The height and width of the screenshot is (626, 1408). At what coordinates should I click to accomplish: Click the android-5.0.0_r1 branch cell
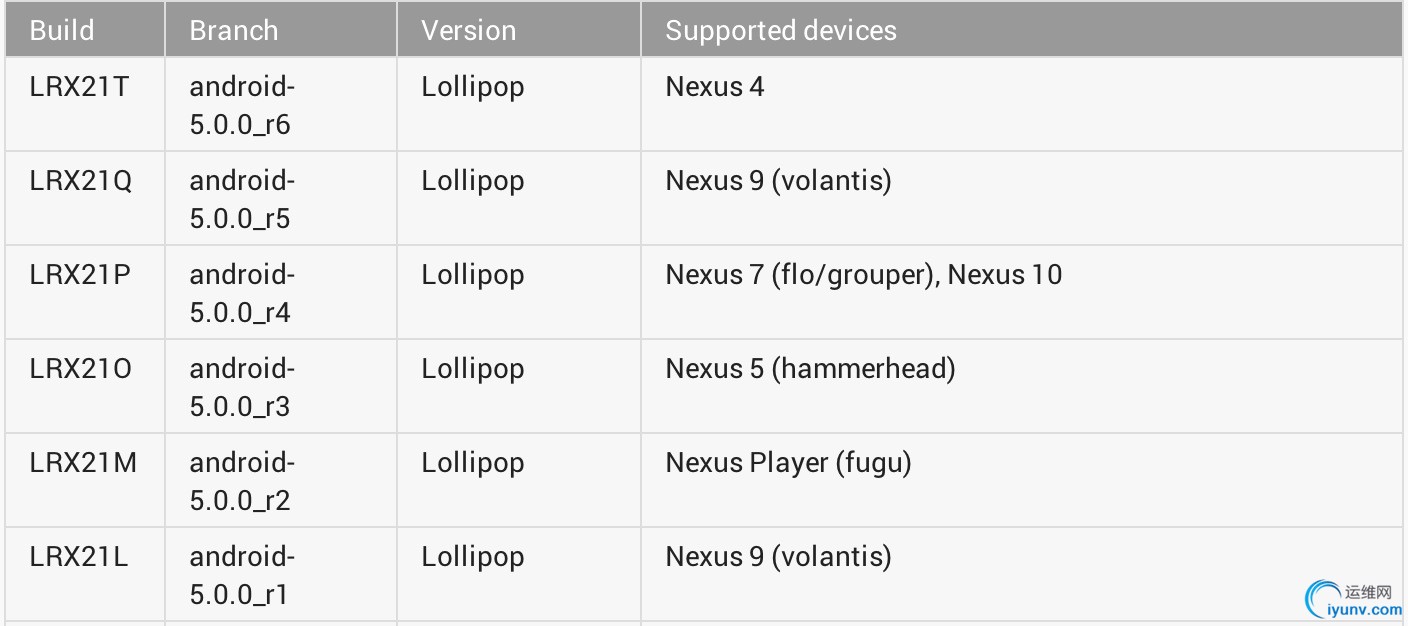(241, 576)
